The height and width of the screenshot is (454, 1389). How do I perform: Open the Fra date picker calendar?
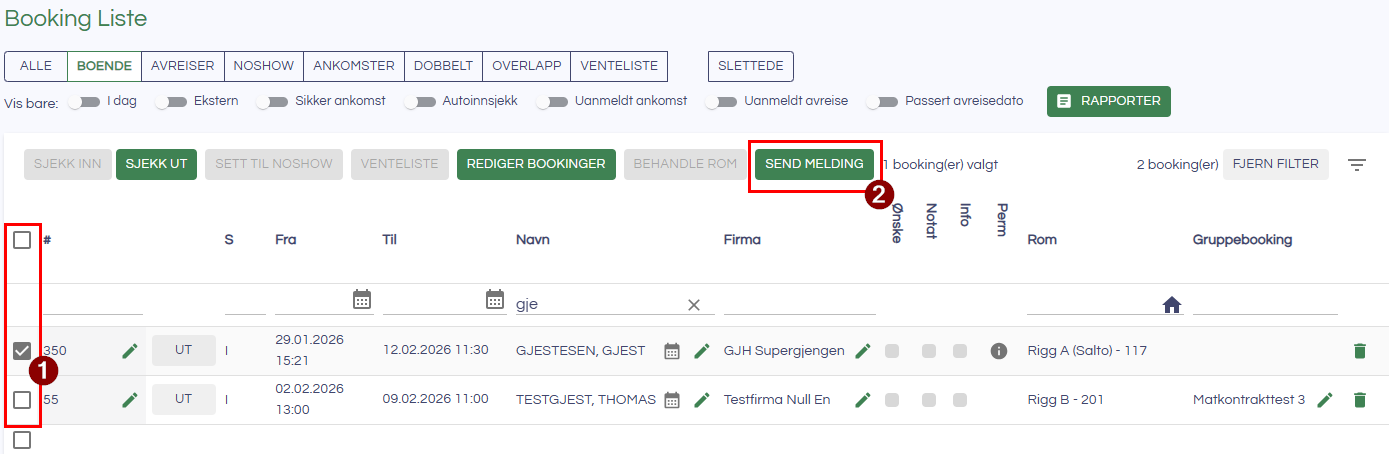362,299
